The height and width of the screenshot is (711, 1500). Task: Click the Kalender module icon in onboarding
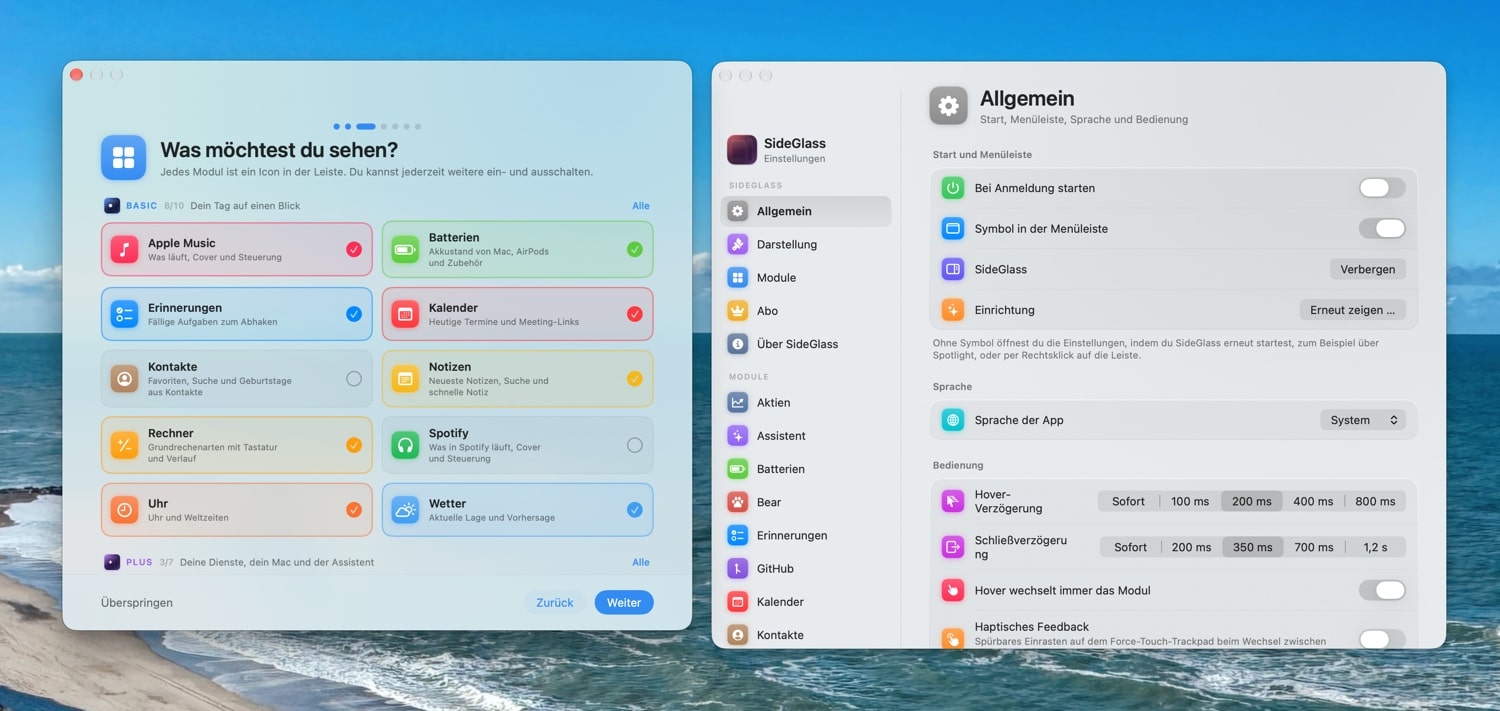[405, 314]
